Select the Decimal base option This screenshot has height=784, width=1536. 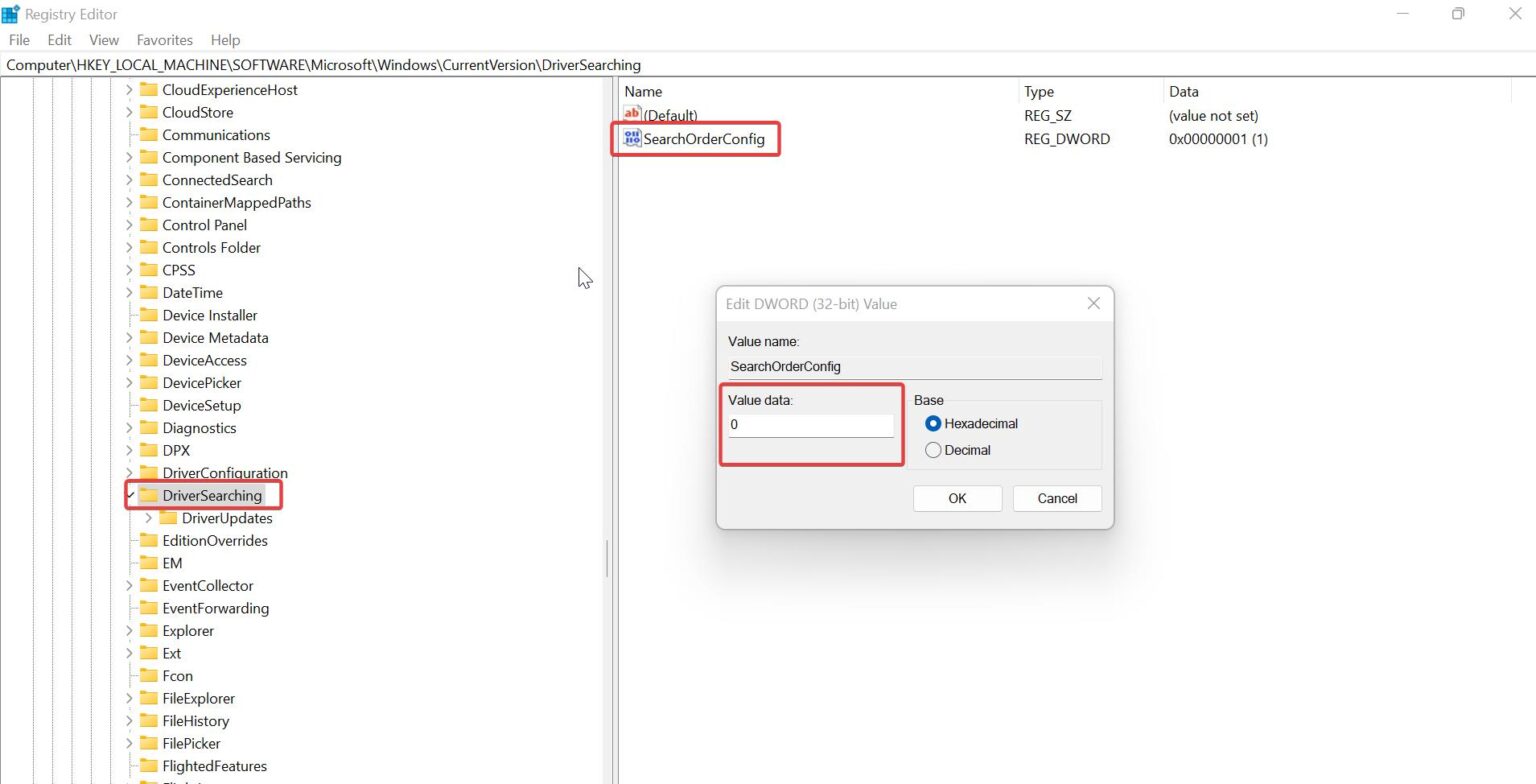coord(933,450)
